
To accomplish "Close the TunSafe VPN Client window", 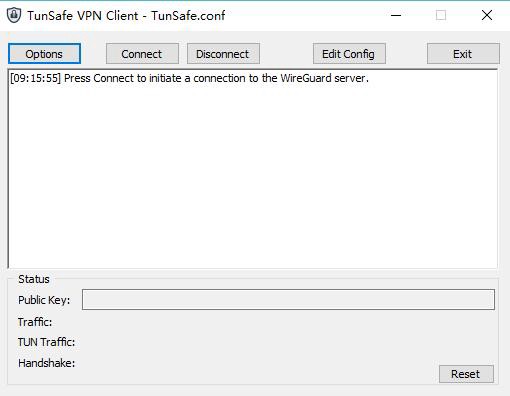I will [x=487, y=15].
